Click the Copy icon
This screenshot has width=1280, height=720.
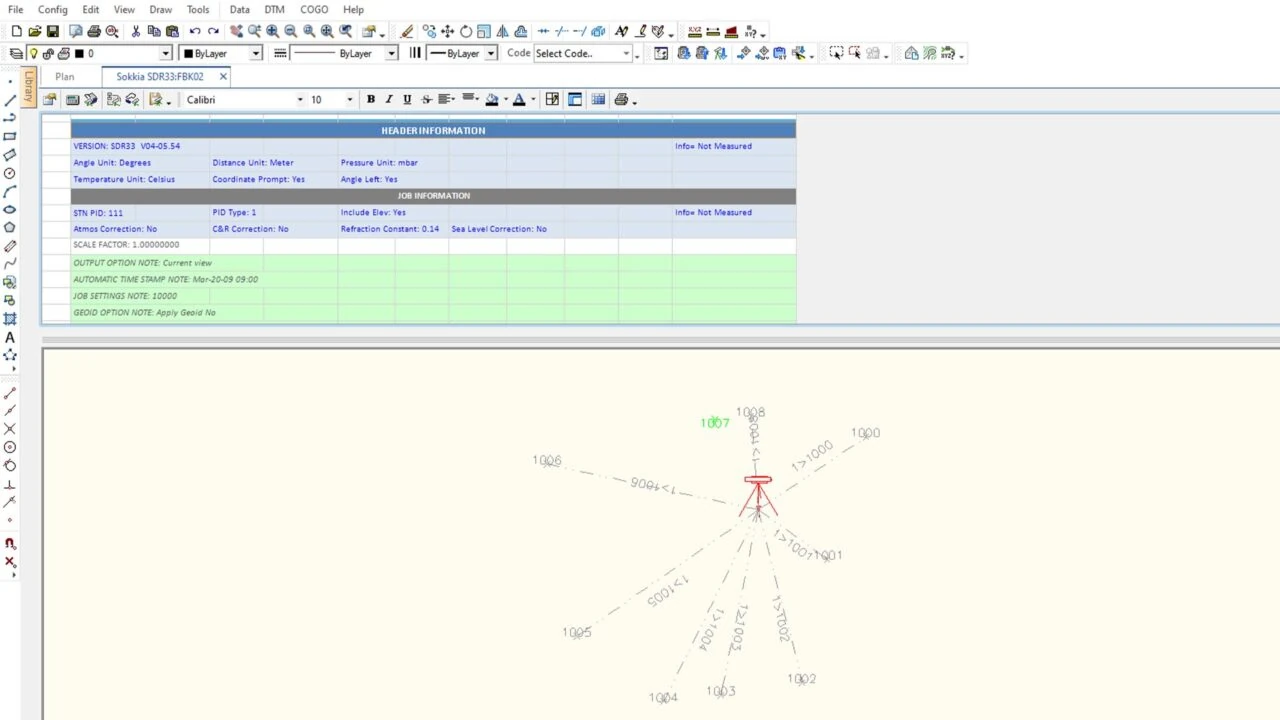tap(154, 32)
